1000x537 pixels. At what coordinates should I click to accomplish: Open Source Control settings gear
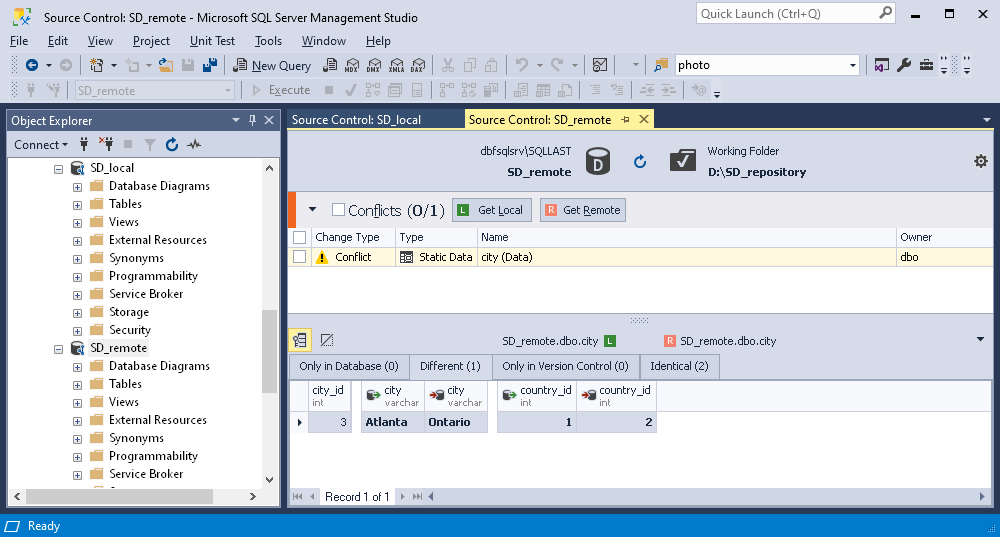pos(981,161)
